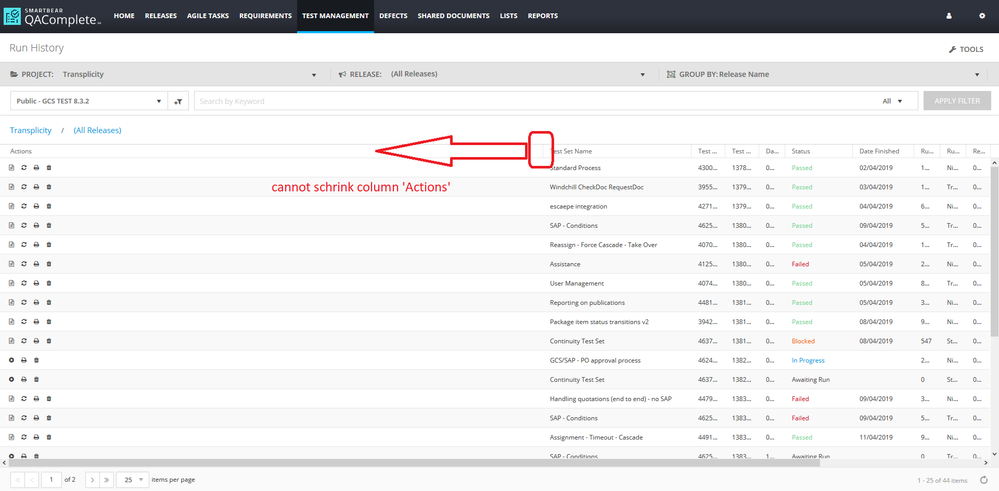Screen dimensions: 999x491
Task: Click the add filter icon beside filter dropdown
Action: pos(179,101)
